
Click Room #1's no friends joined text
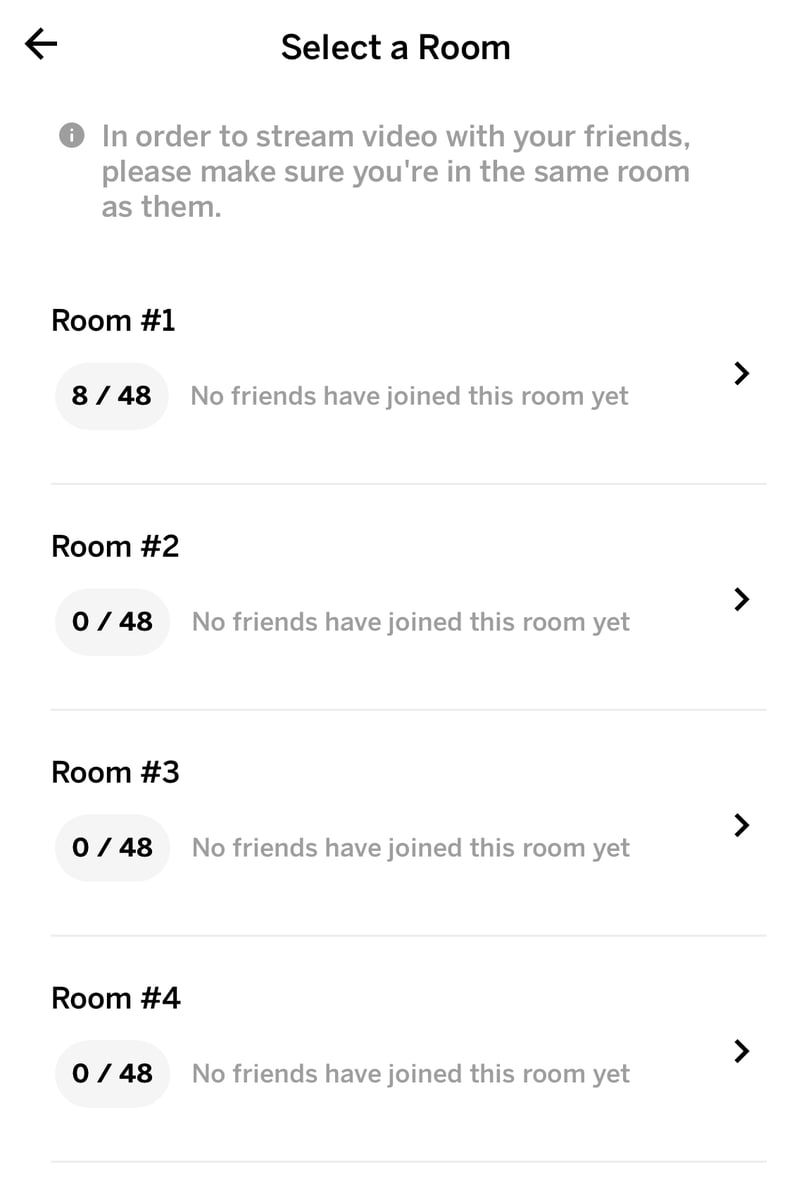[x=410, y=396]
